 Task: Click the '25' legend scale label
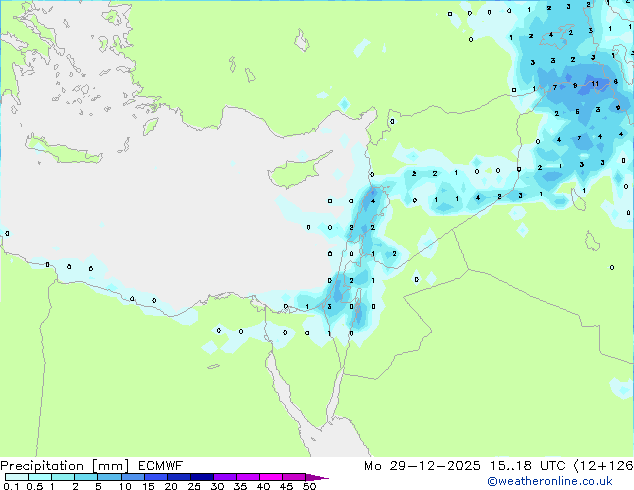click(x=194, y=486)
